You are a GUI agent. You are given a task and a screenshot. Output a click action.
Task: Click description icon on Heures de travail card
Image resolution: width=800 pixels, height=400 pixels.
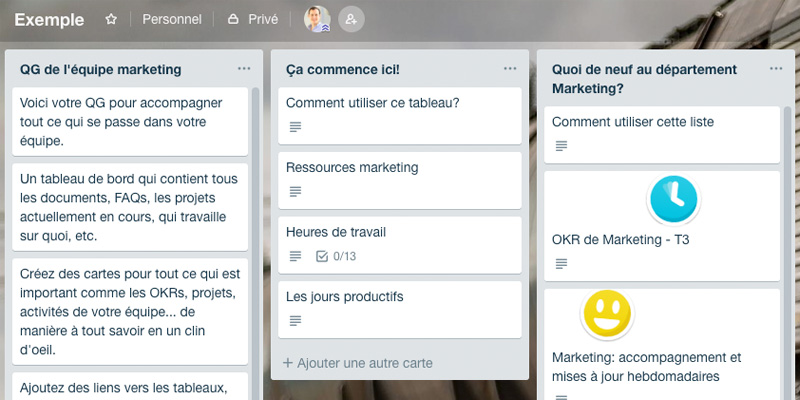click(295, 256)
